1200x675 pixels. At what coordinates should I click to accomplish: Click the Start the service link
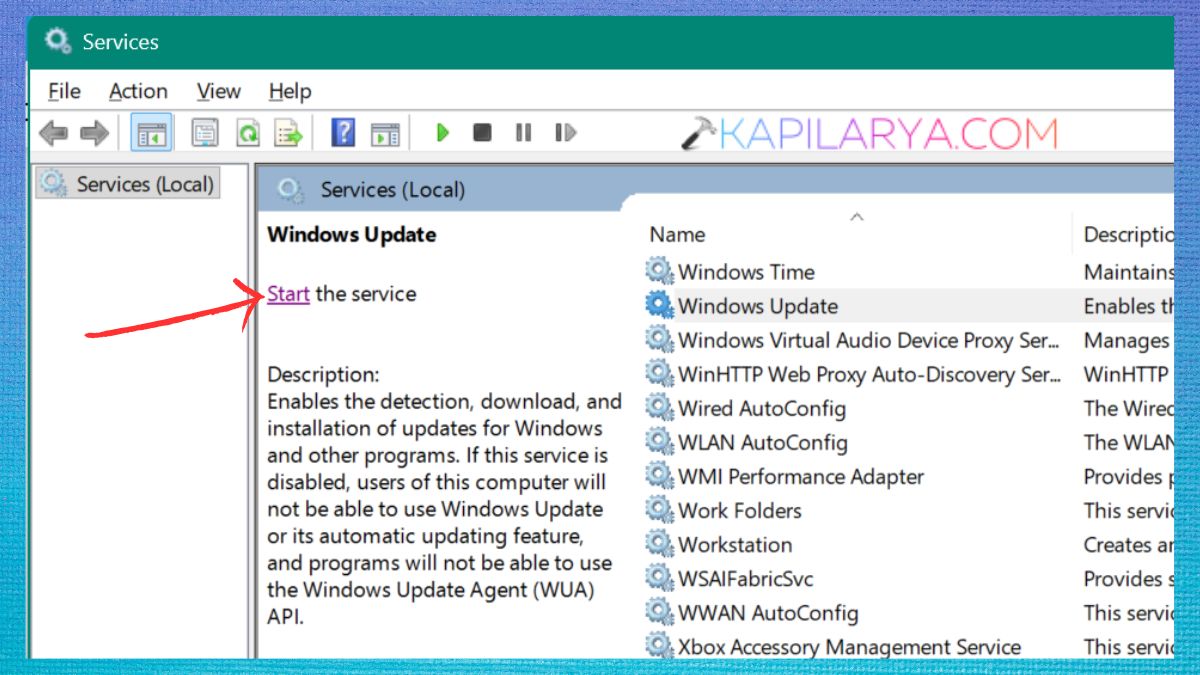(x=288, y=294)
